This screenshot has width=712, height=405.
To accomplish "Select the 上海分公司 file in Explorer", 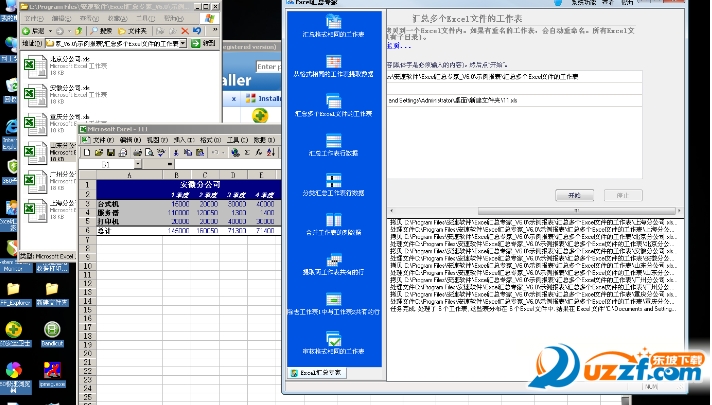I will 50,211.
